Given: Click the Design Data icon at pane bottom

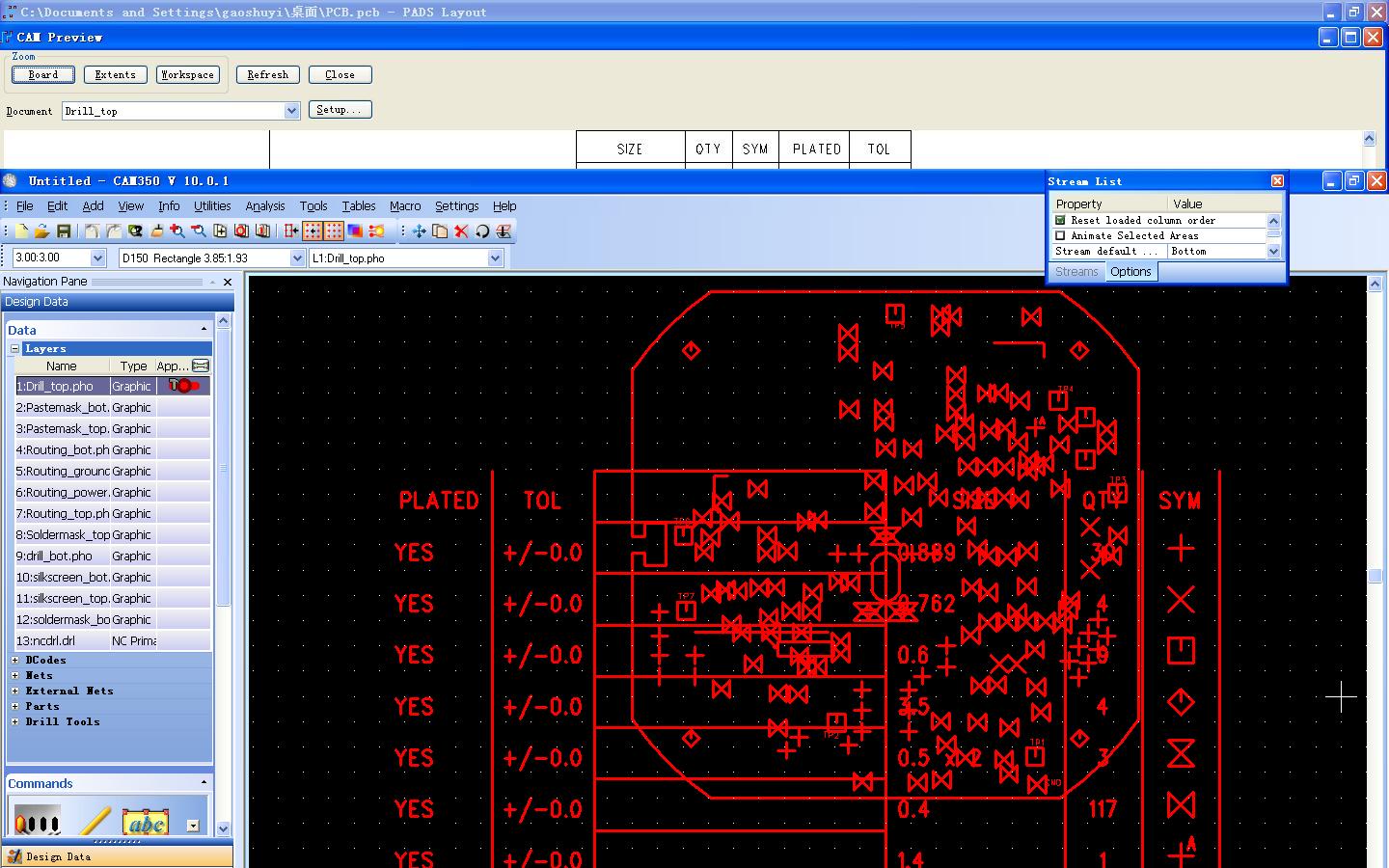Looking at the screenshot, I should click(15, 856).
